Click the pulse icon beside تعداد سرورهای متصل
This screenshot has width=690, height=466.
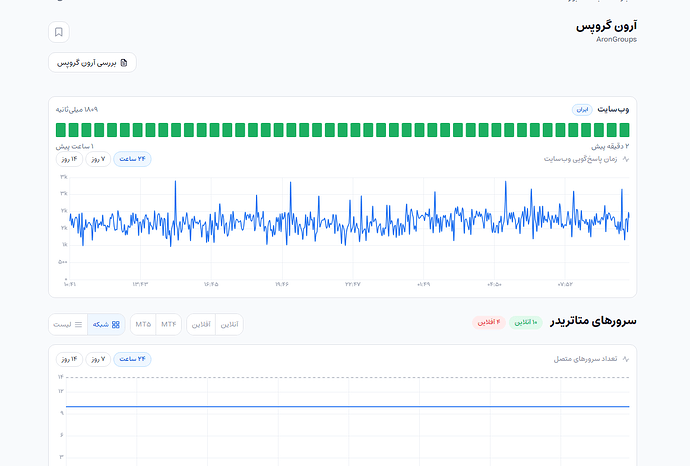(x=626, y=359)
